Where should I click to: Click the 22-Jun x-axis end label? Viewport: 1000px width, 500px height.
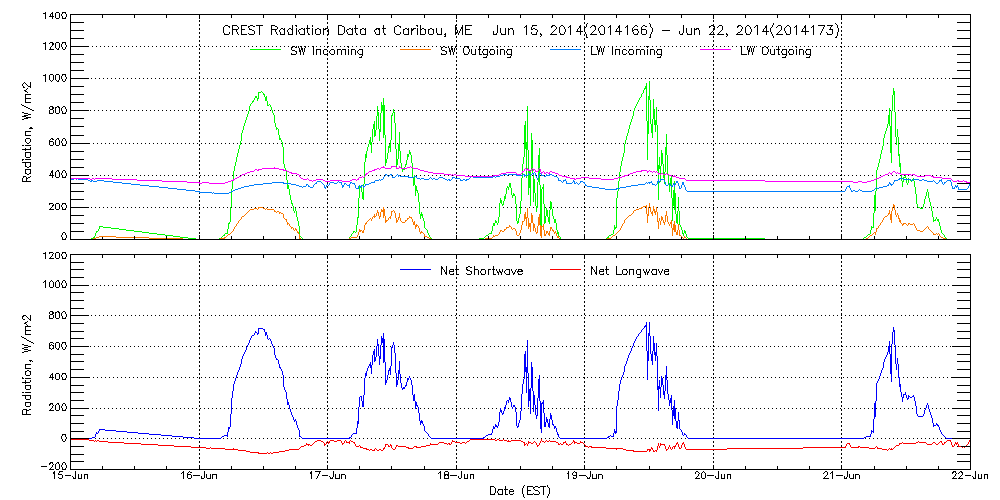[x=970, y=476]
